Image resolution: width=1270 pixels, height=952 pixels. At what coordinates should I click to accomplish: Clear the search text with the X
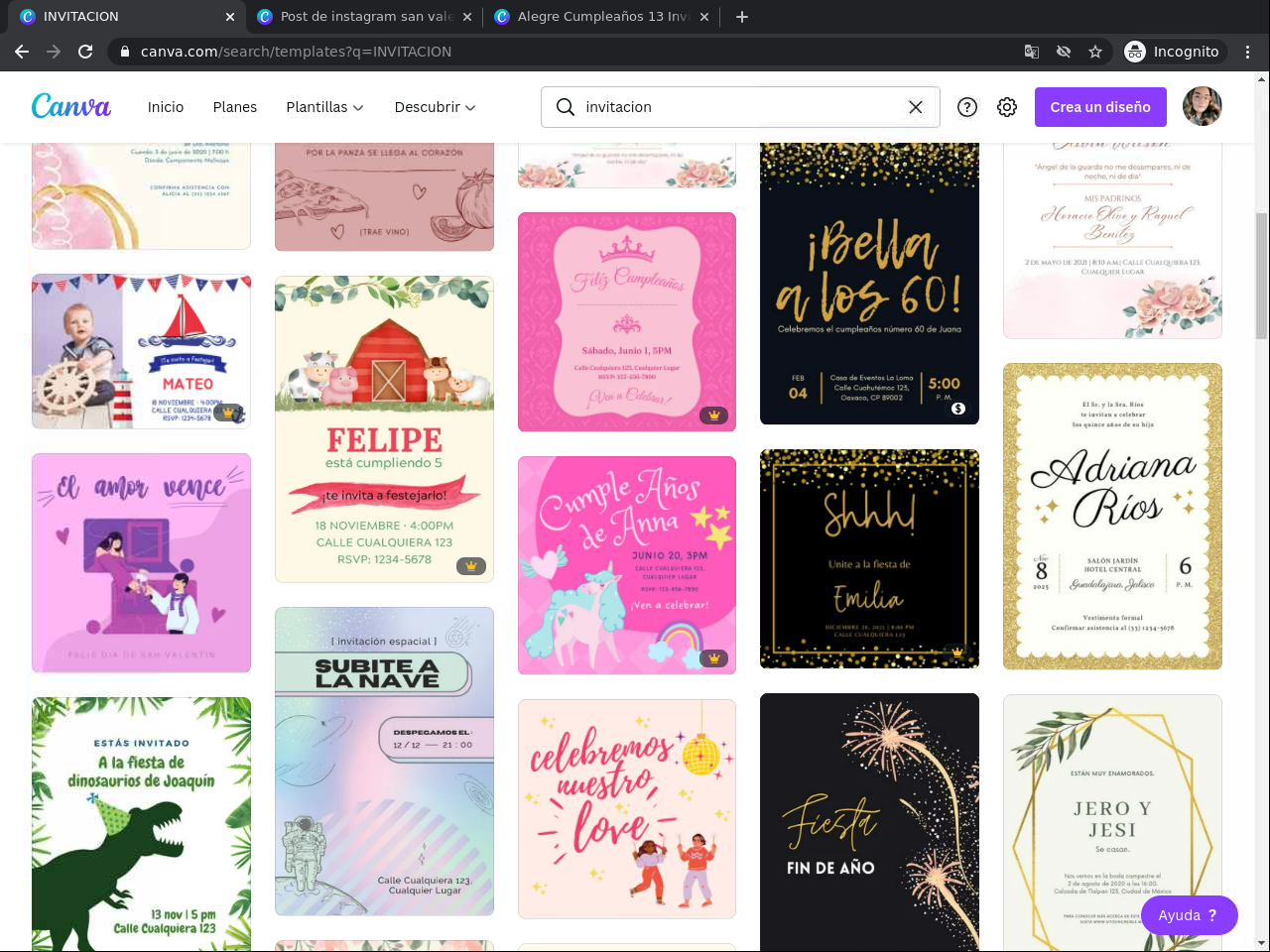tap(916, 107)
